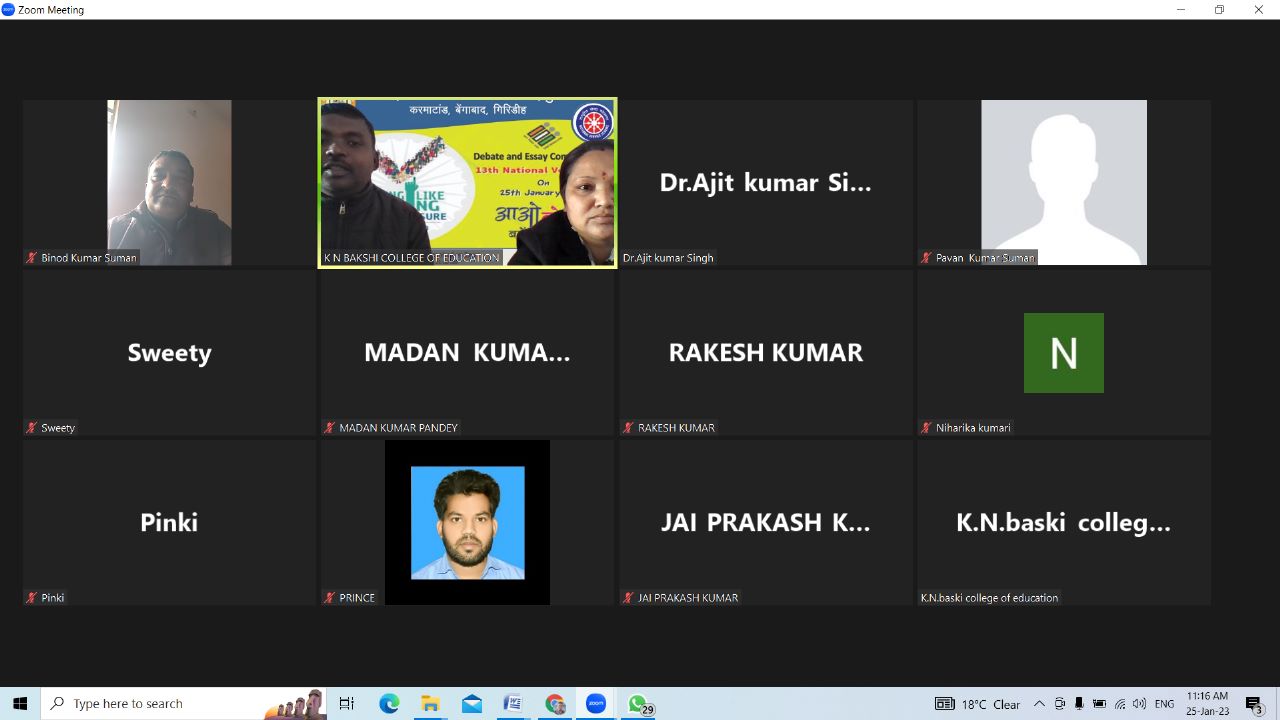
Task: Open the ENG language switcher
Action: 1164,704
